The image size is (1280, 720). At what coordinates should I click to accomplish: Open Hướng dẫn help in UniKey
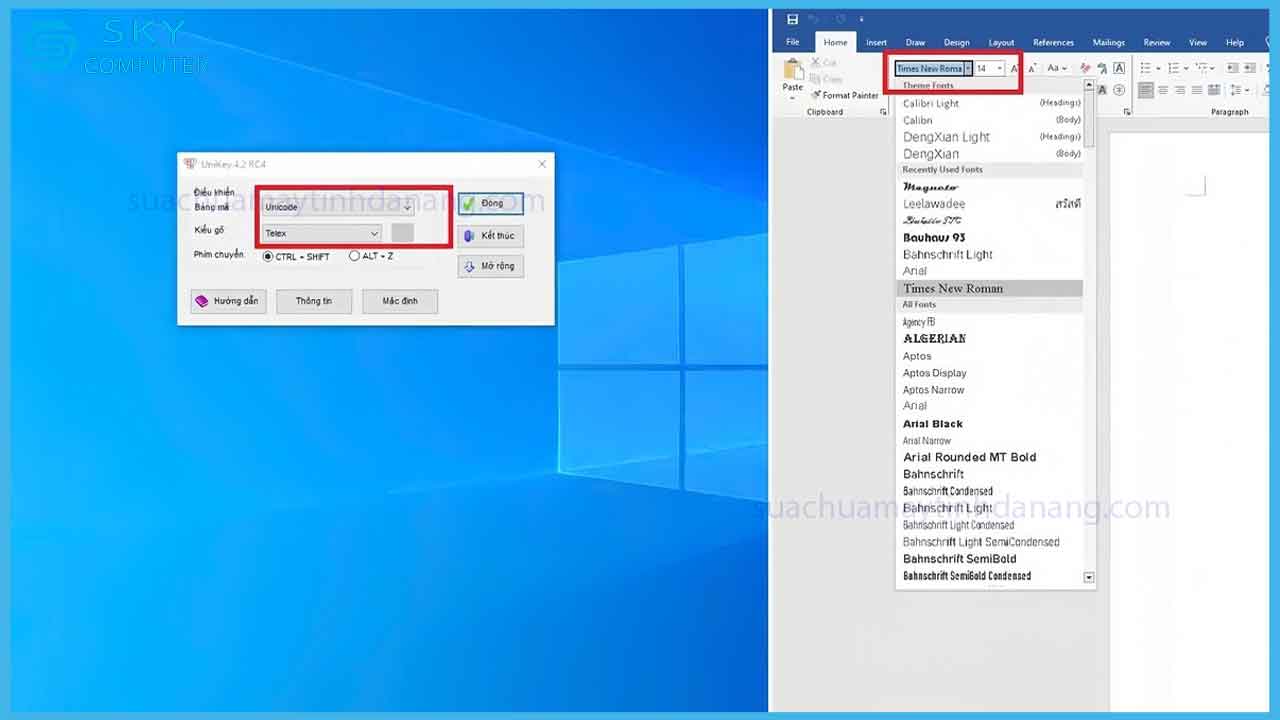[228, 301]
